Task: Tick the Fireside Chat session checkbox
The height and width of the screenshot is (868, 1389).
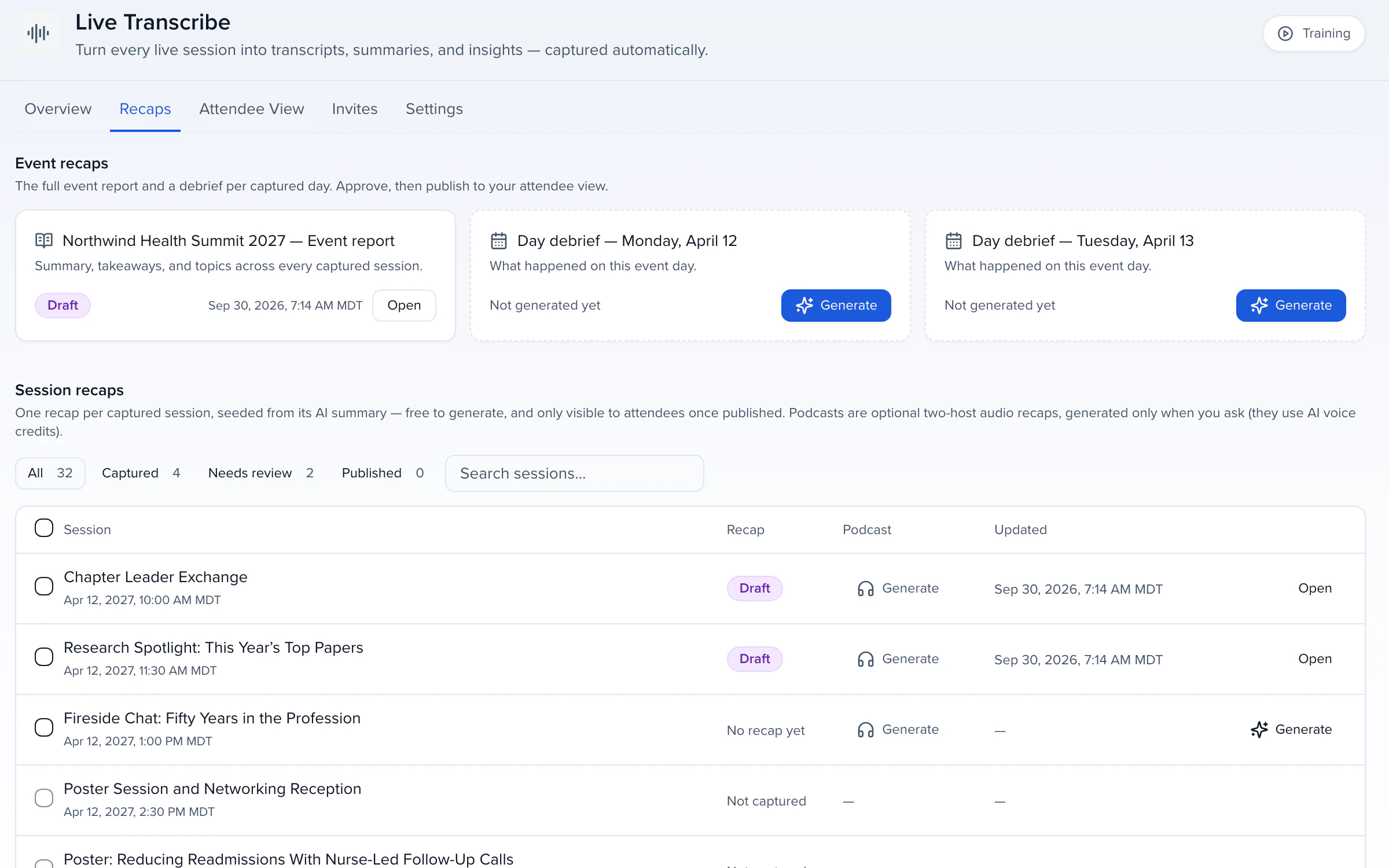Action: 44,727
